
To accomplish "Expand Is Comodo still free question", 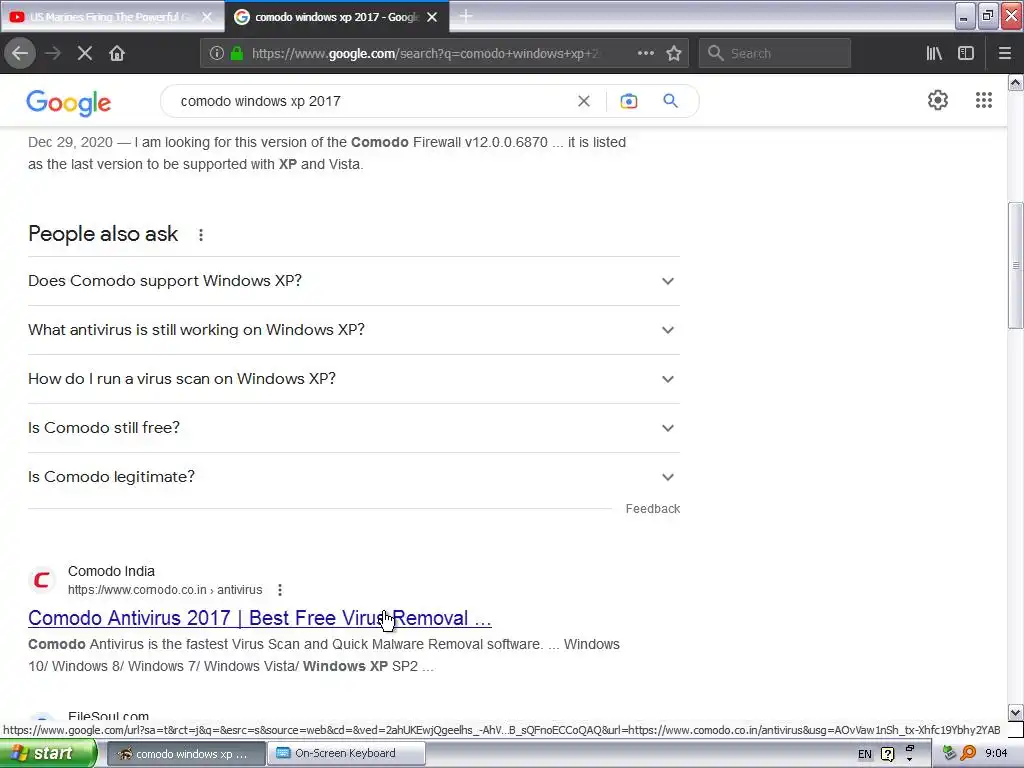I will pyautogui.click(x=354, y=428).
